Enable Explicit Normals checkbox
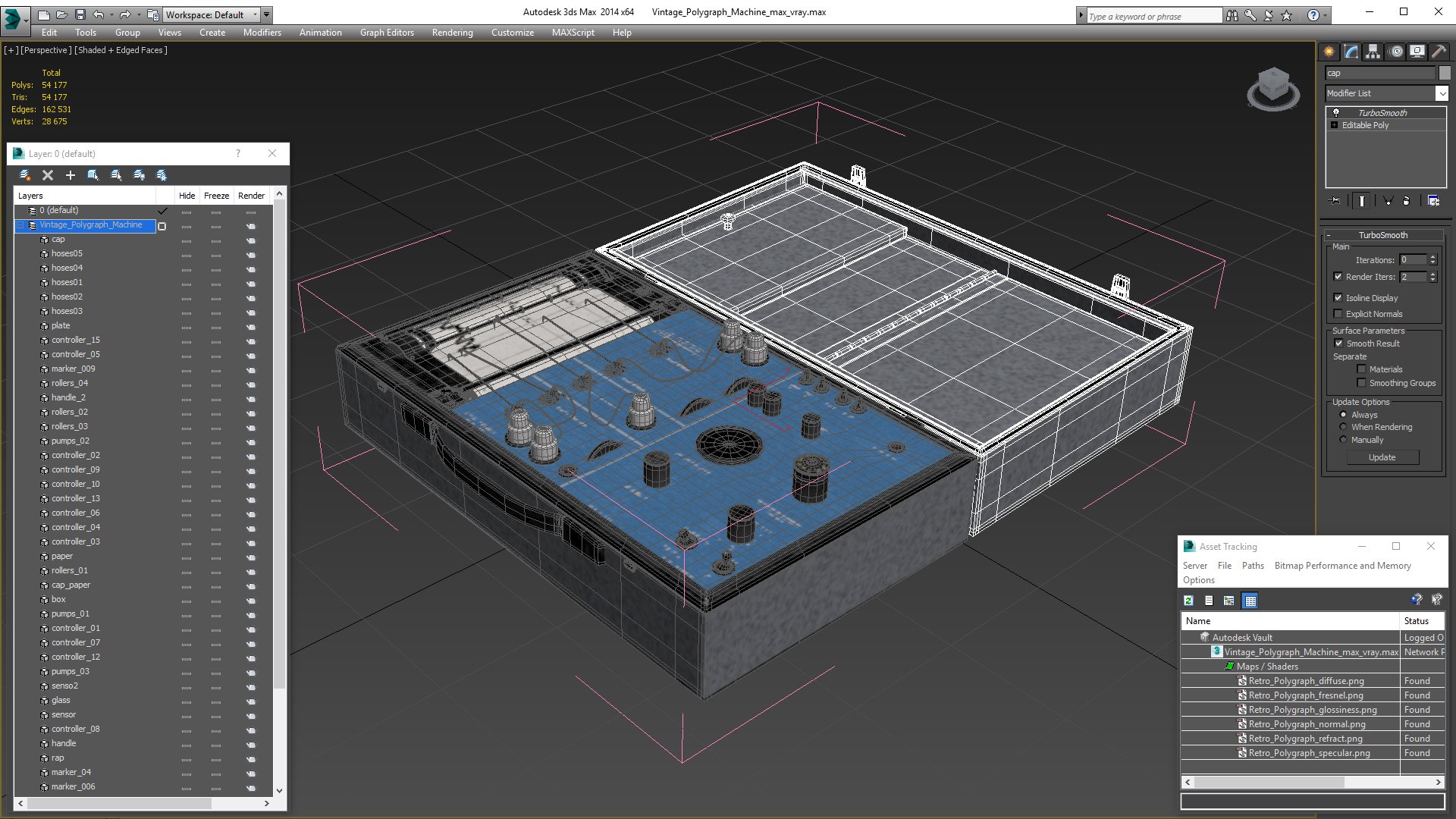1456x819 pixels. (1338, 314)
